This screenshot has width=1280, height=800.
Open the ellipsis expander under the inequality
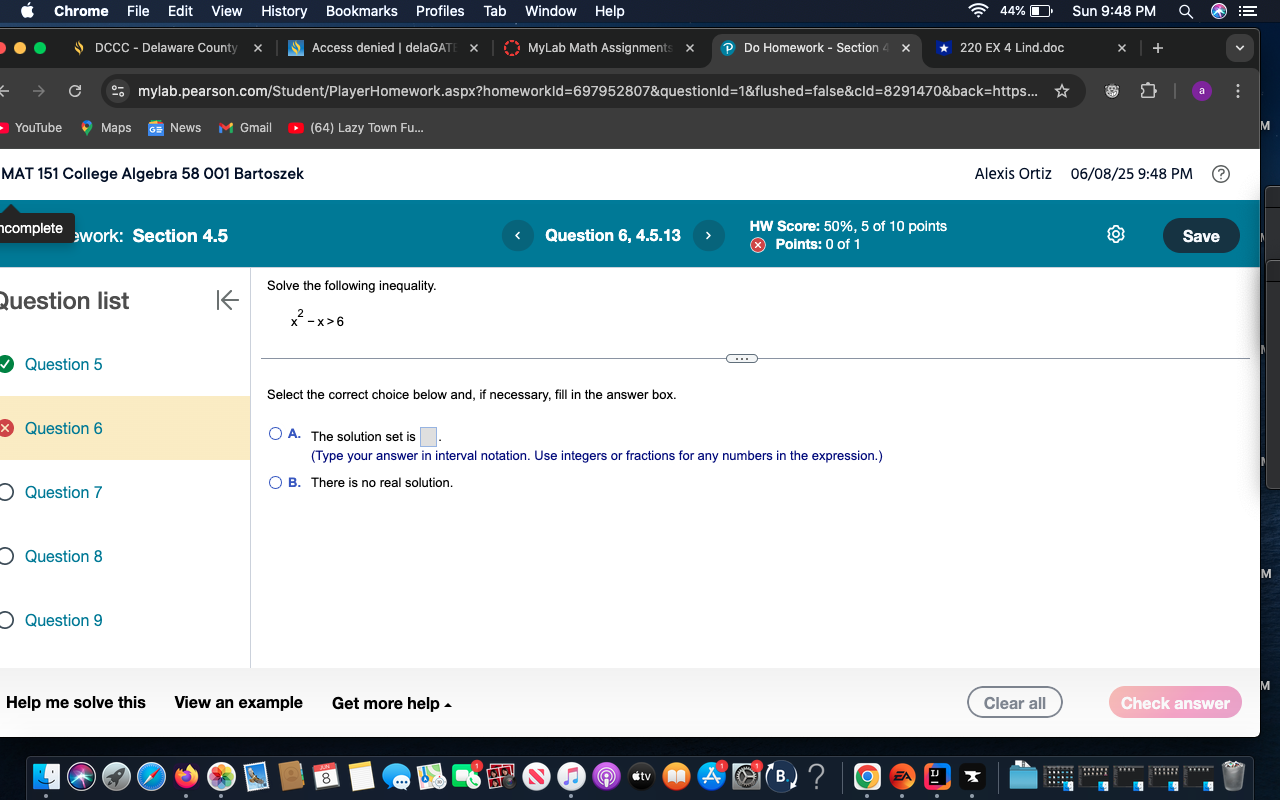click(x=741, y=358)
